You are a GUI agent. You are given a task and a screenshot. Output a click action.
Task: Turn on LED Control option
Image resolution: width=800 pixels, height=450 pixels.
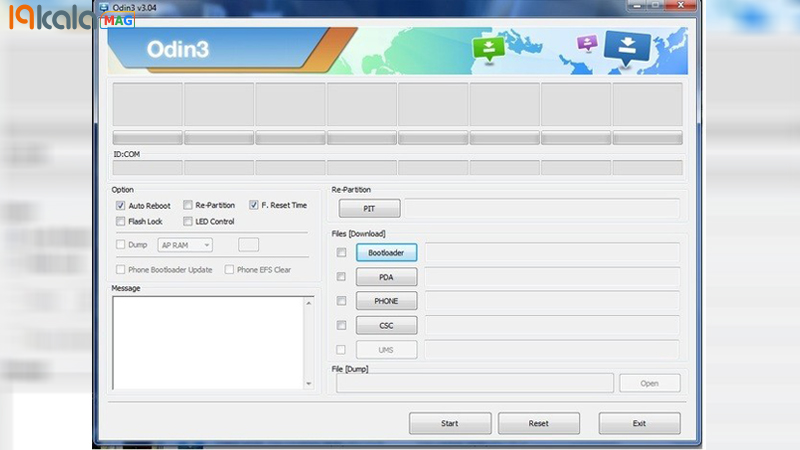click(x=188, y=221)
